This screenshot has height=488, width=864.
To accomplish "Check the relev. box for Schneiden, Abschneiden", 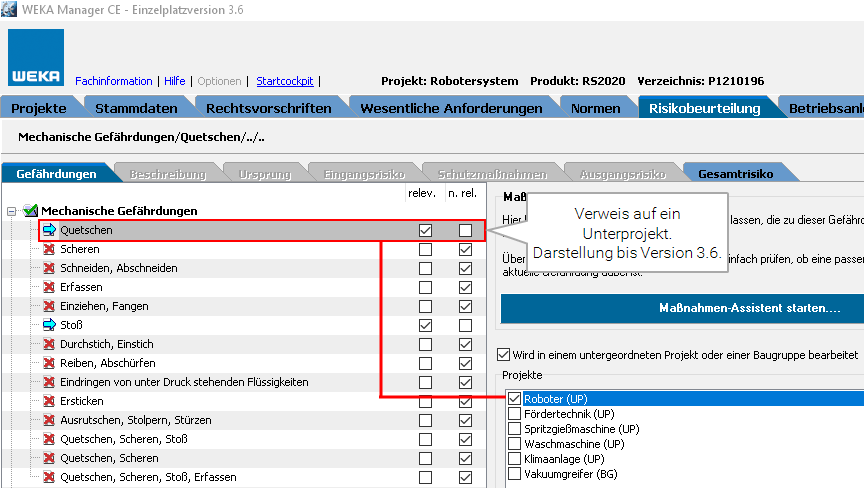I will click(x=426, y=269).
